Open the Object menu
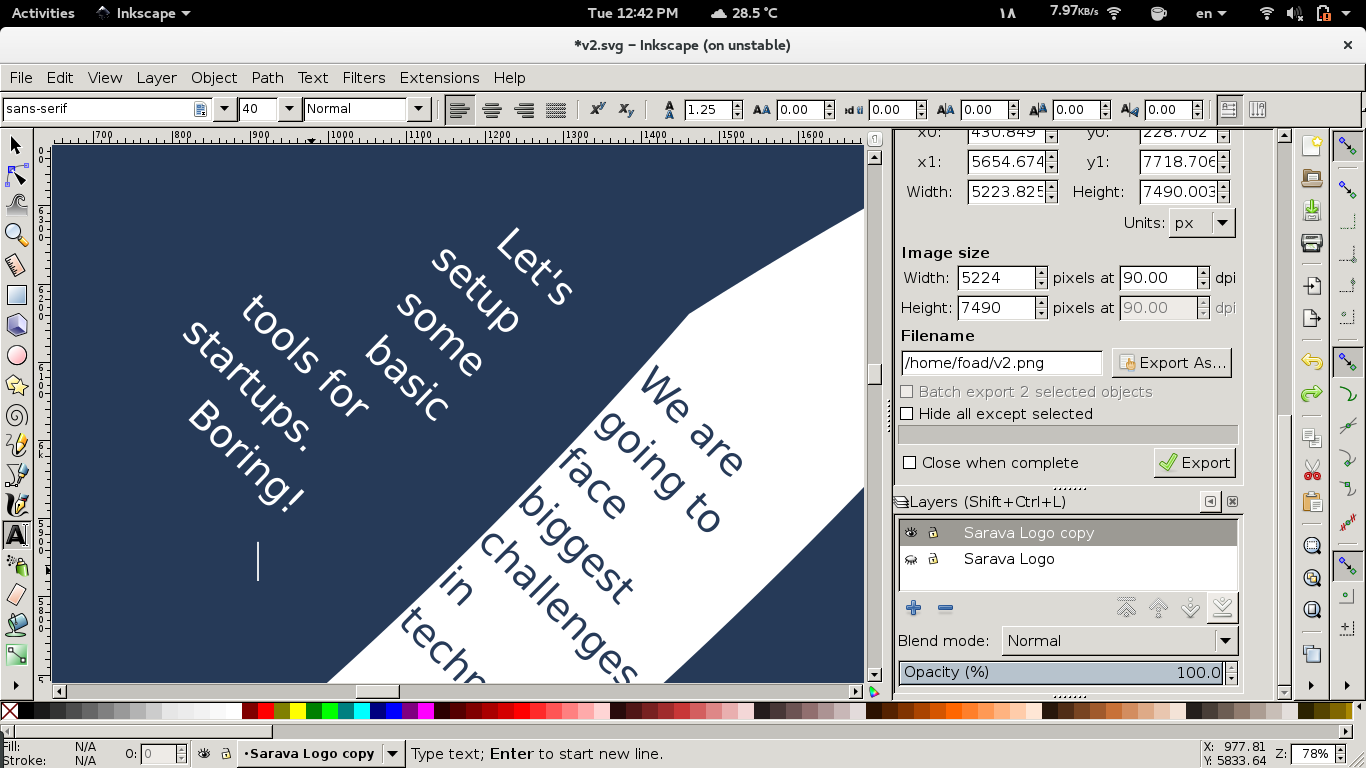 214,78
